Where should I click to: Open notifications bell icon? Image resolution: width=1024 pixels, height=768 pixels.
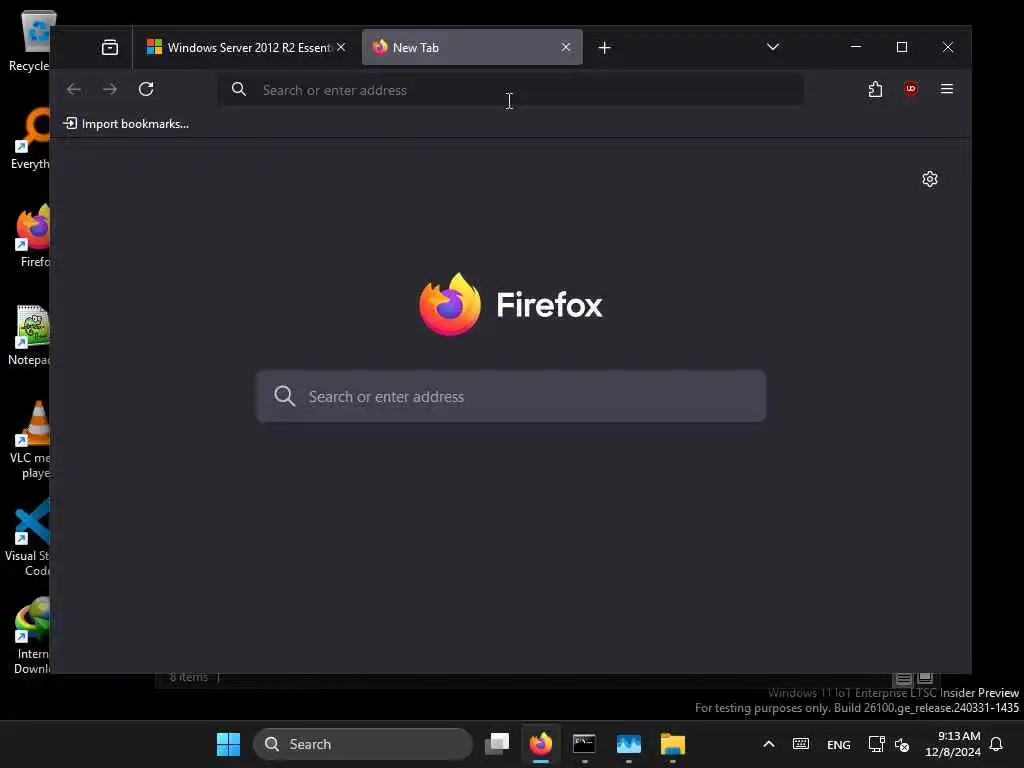pos(996,744)
